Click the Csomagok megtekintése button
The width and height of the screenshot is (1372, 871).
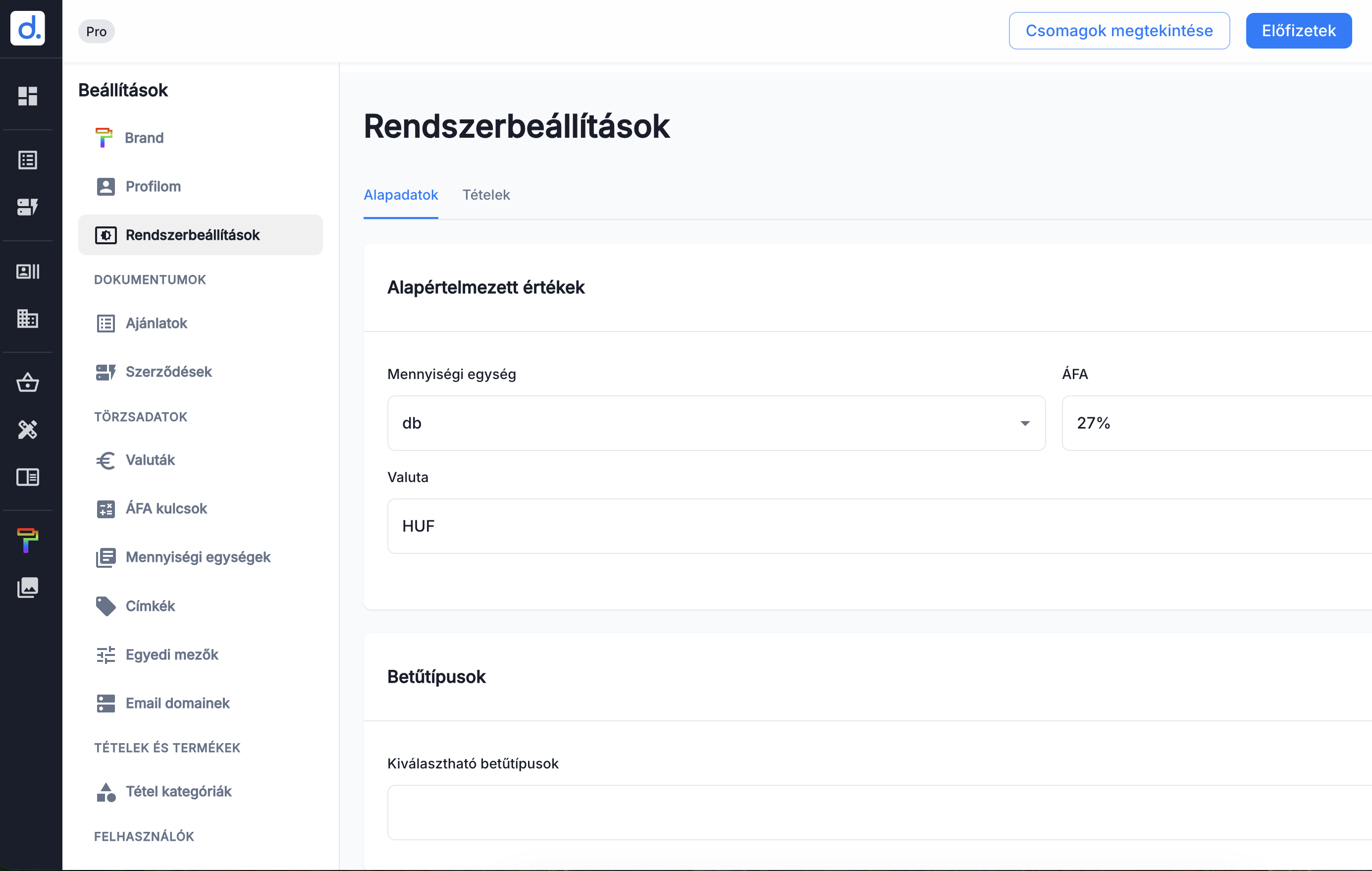1118,31
